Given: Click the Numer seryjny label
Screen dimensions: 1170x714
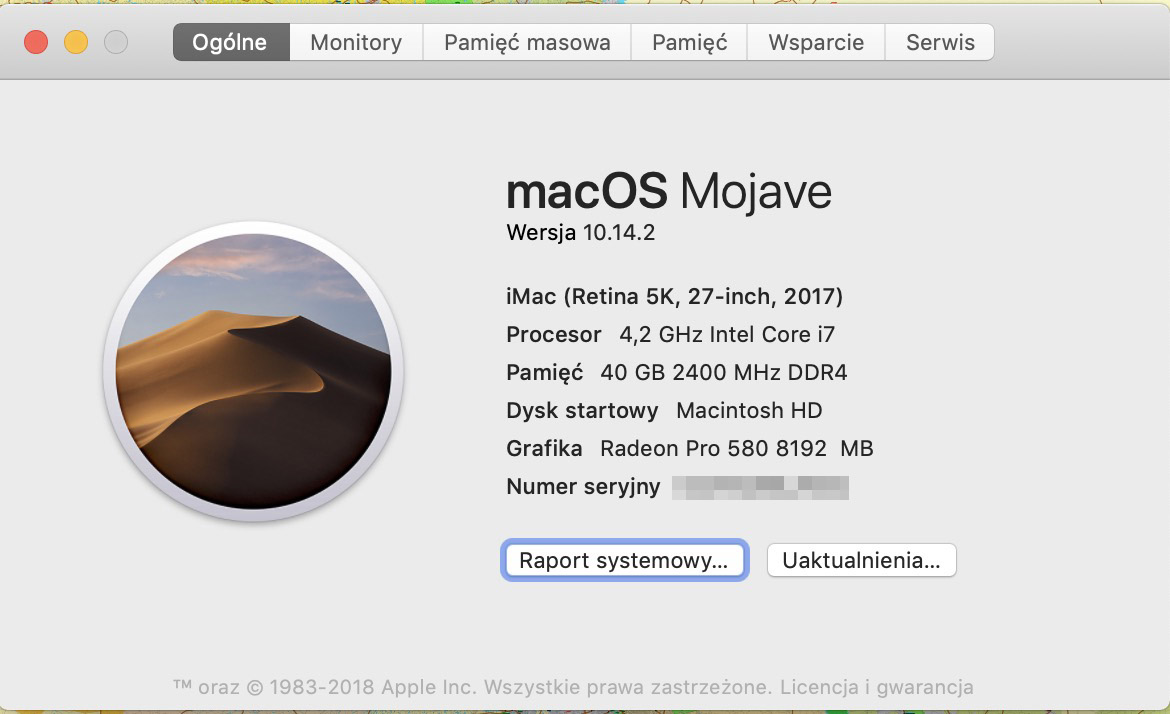Looking at the screenshot, I should tap(583, 486).
